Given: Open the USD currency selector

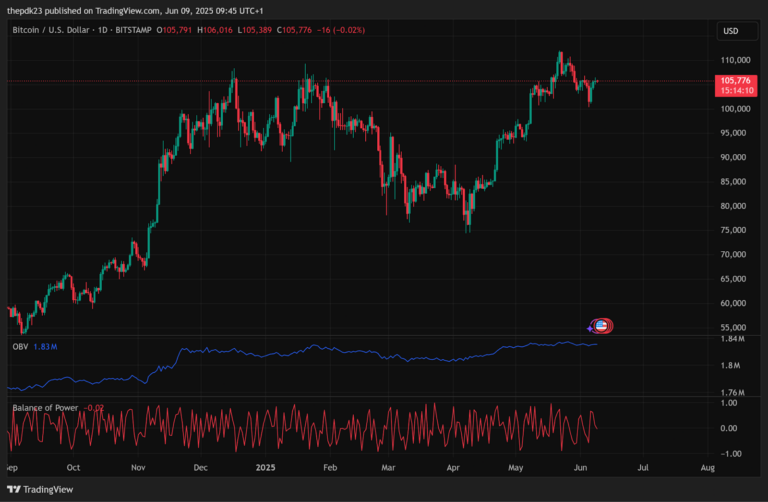Looking at the screenshot, I should [x=730, y=31].
